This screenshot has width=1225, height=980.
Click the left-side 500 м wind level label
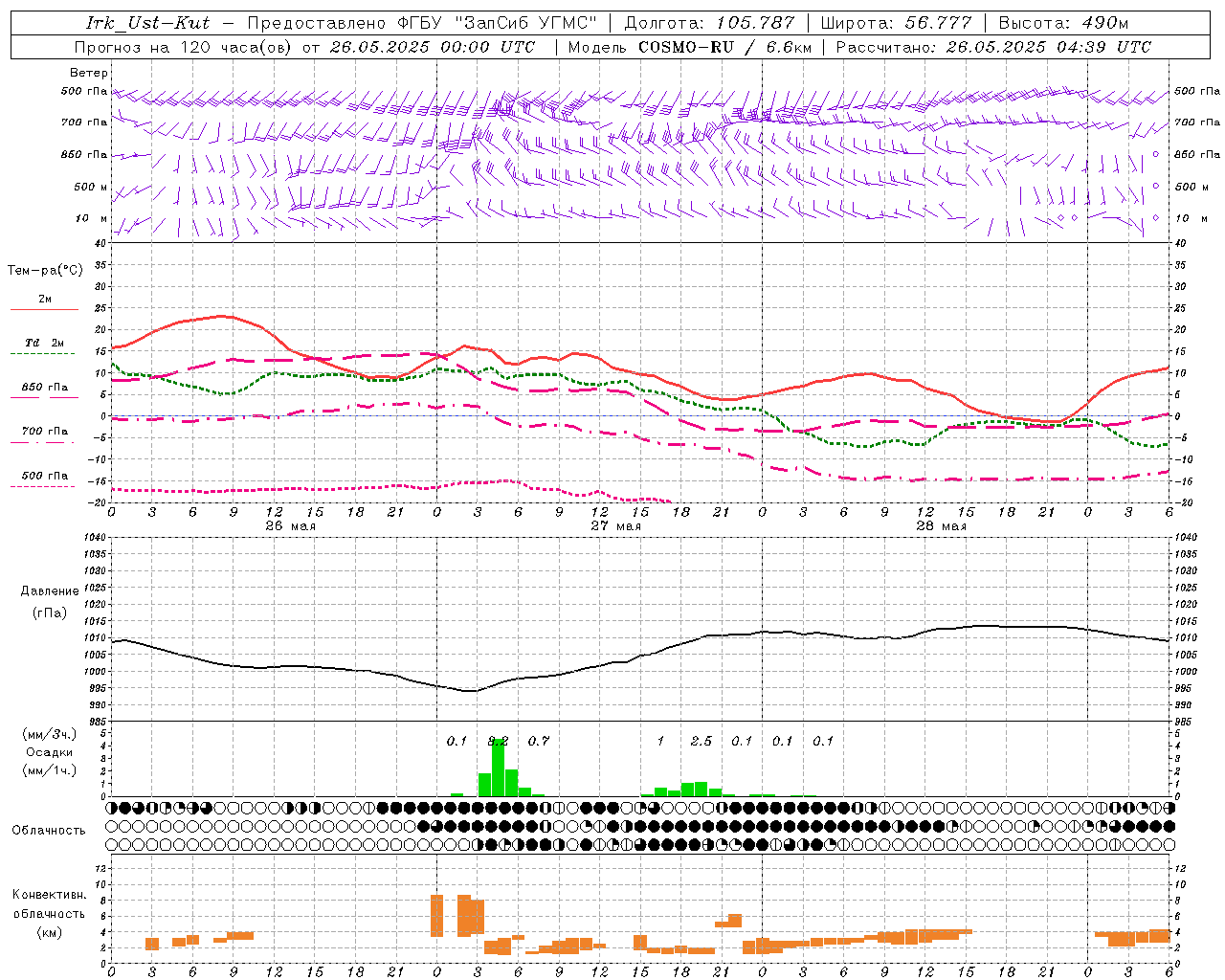click(91, 187)
